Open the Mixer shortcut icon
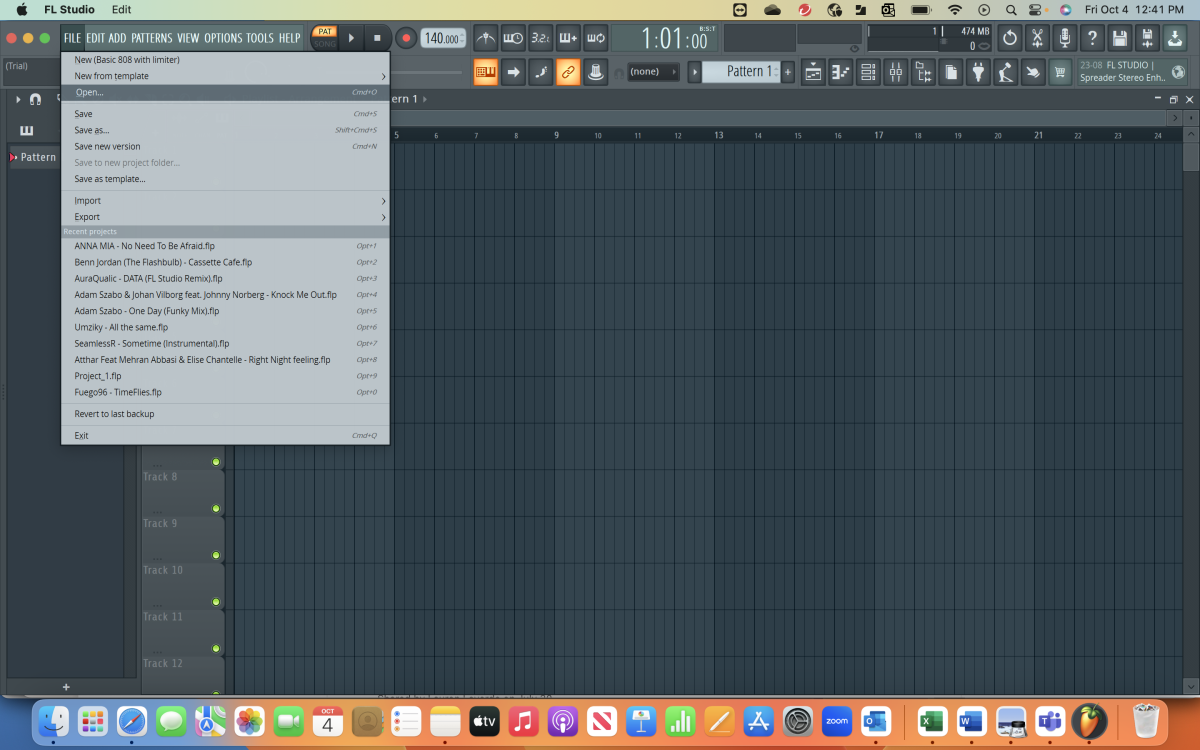This screenshot has width=1200, height=750. 895,71
